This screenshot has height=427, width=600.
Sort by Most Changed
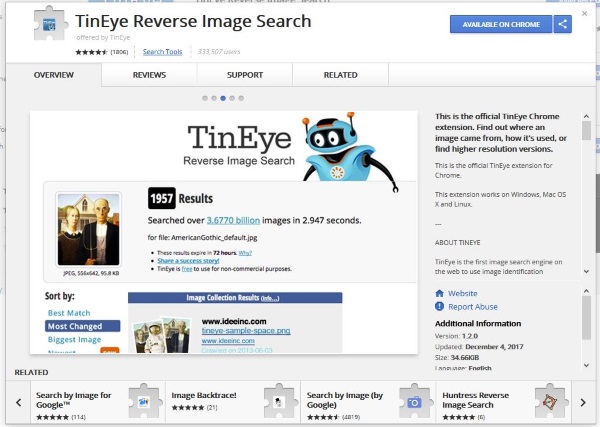coord(82,326)
